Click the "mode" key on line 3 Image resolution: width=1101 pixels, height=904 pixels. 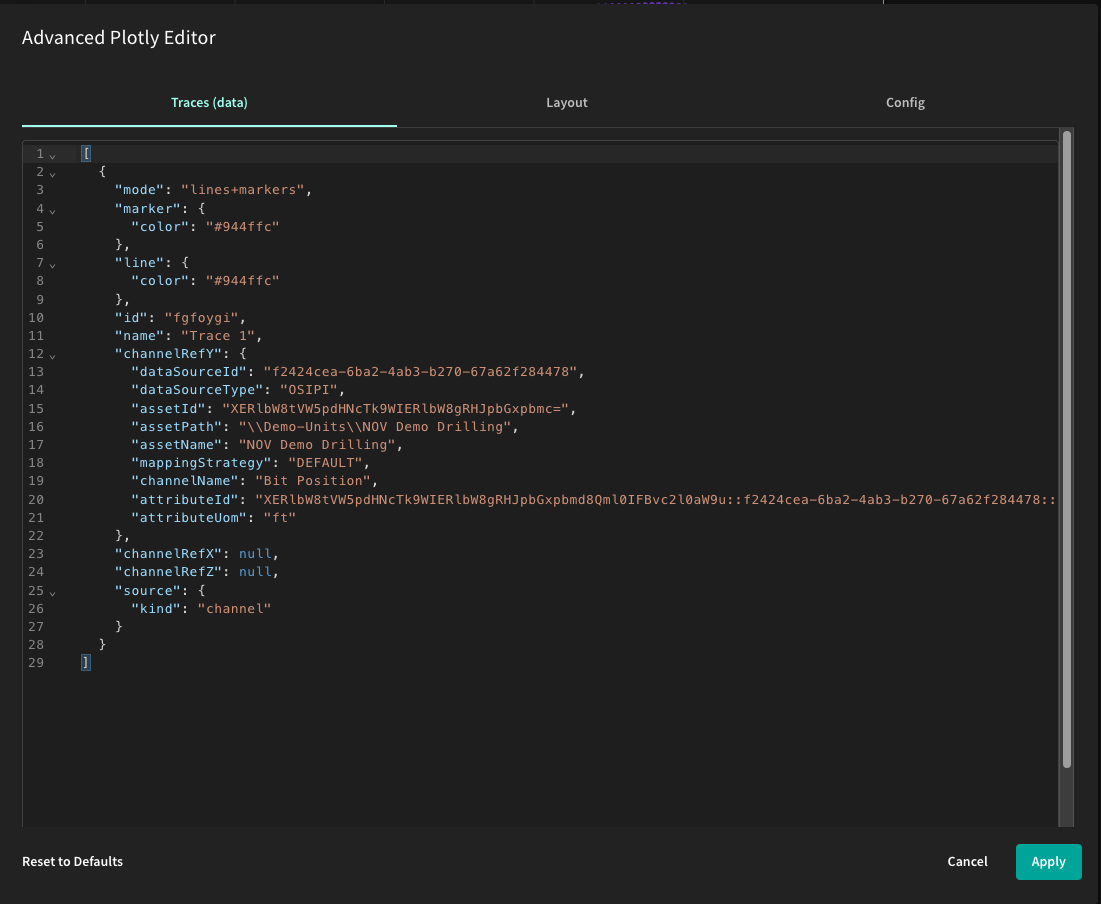[140, 190]
